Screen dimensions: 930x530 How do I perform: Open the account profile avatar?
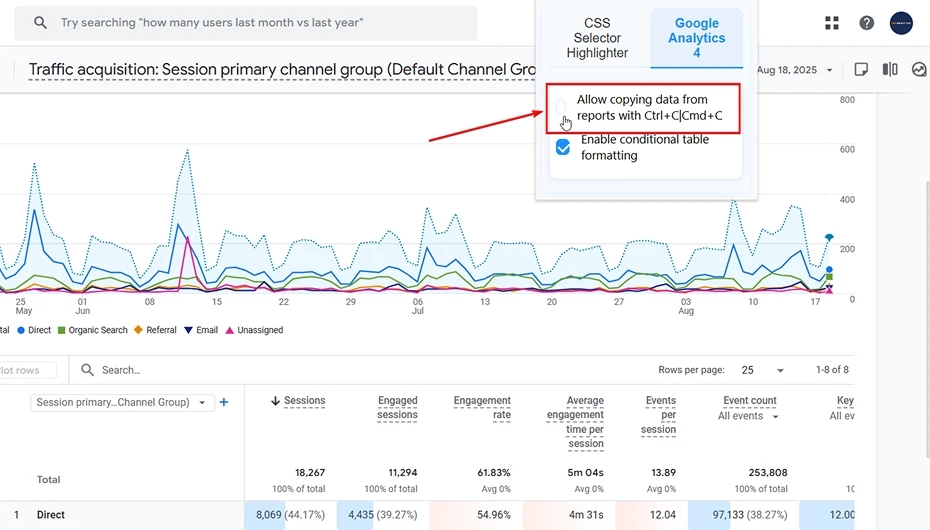[901, 23]
